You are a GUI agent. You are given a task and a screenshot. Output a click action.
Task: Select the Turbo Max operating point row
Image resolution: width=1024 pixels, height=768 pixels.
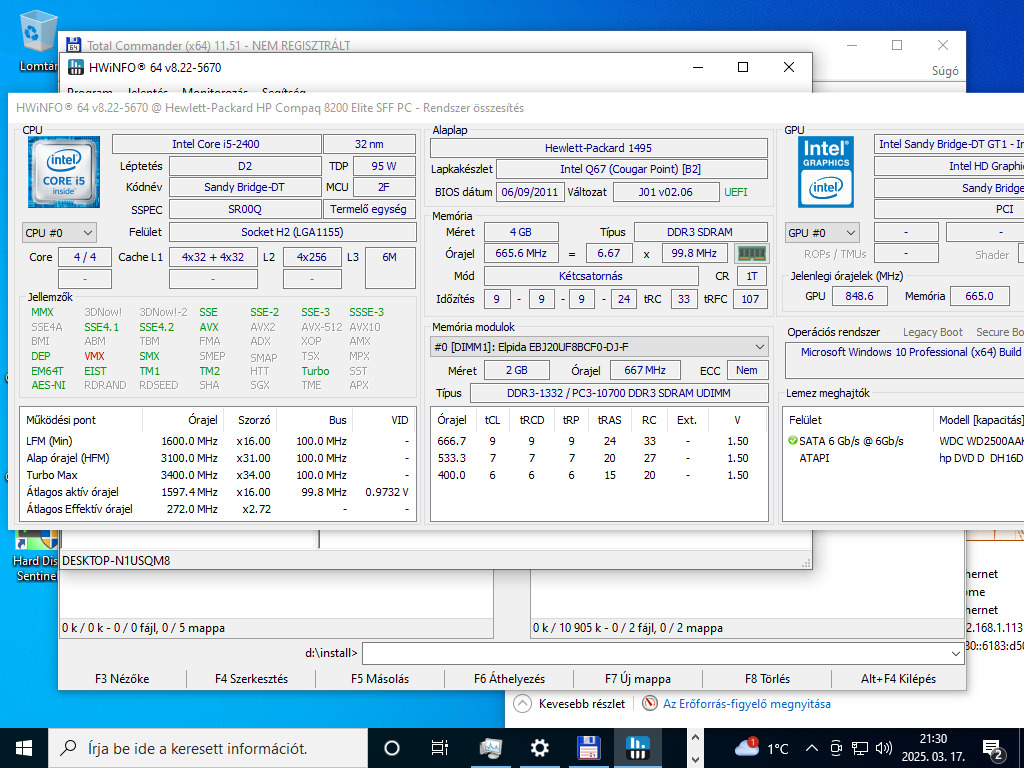tap(217, 475)
